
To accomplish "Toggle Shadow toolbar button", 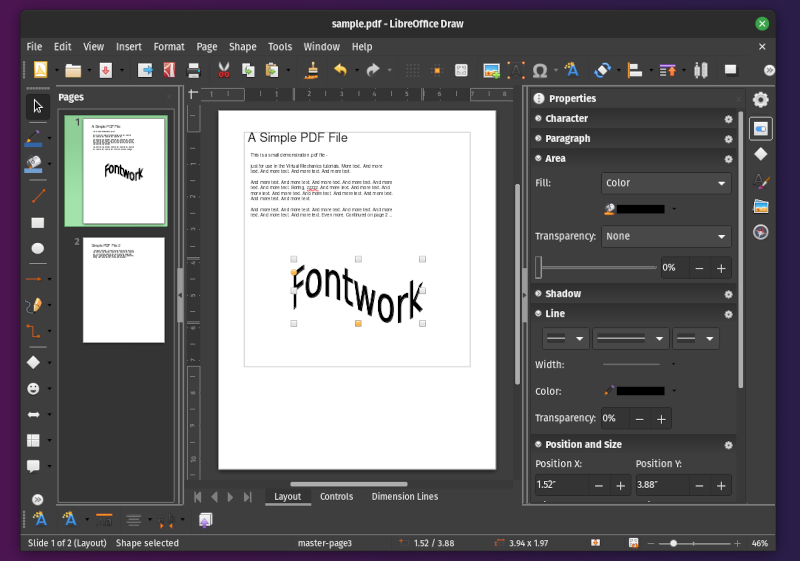I will pyautogui.click(x=731, y=70).
